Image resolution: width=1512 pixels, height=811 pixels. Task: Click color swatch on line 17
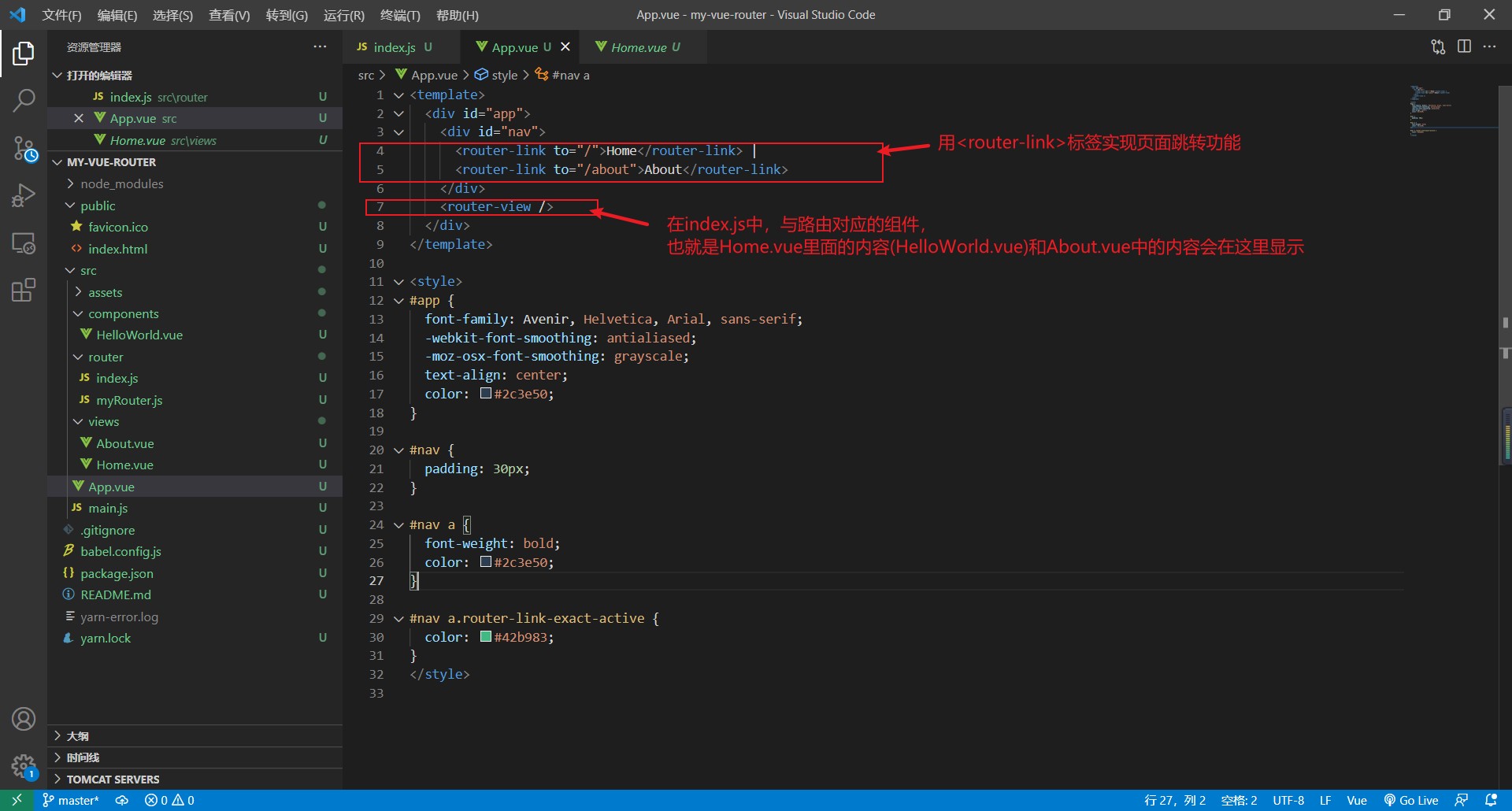(486, 394)
